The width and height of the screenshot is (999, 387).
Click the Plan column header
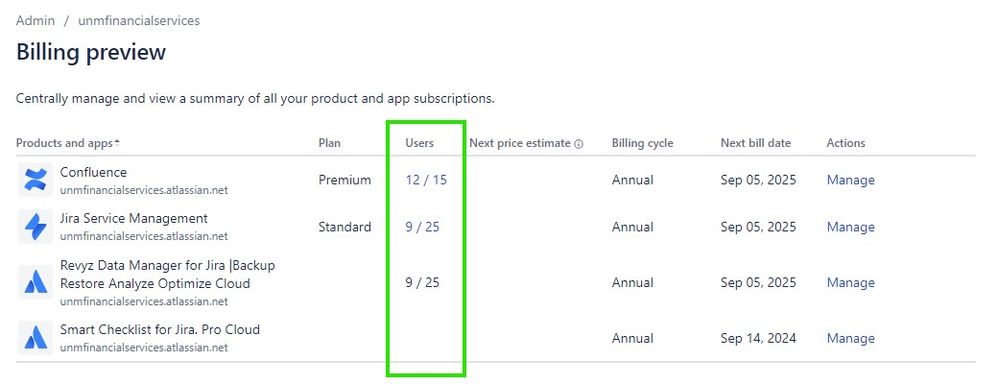329,143
